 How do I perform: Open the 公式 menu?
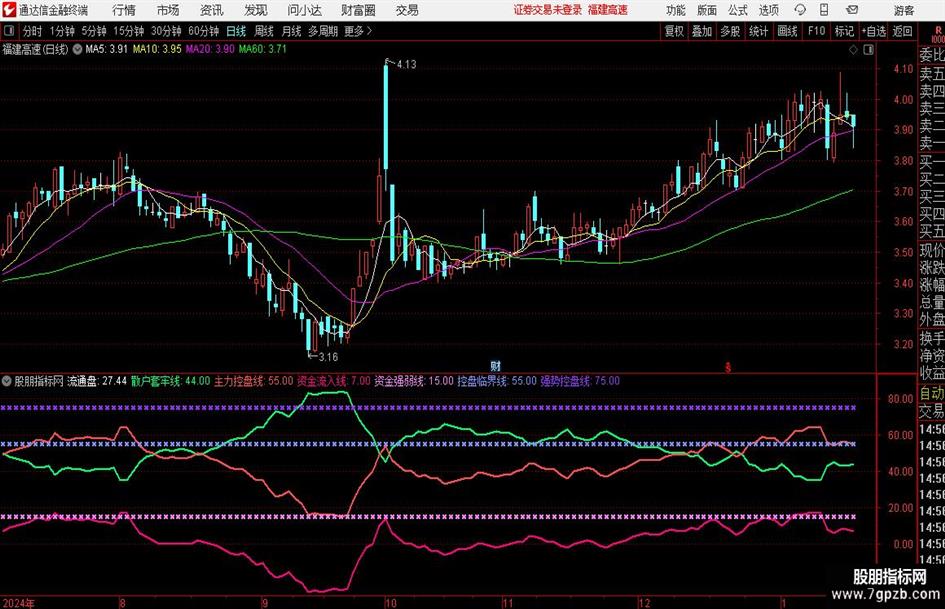click(x=738, y=10)
